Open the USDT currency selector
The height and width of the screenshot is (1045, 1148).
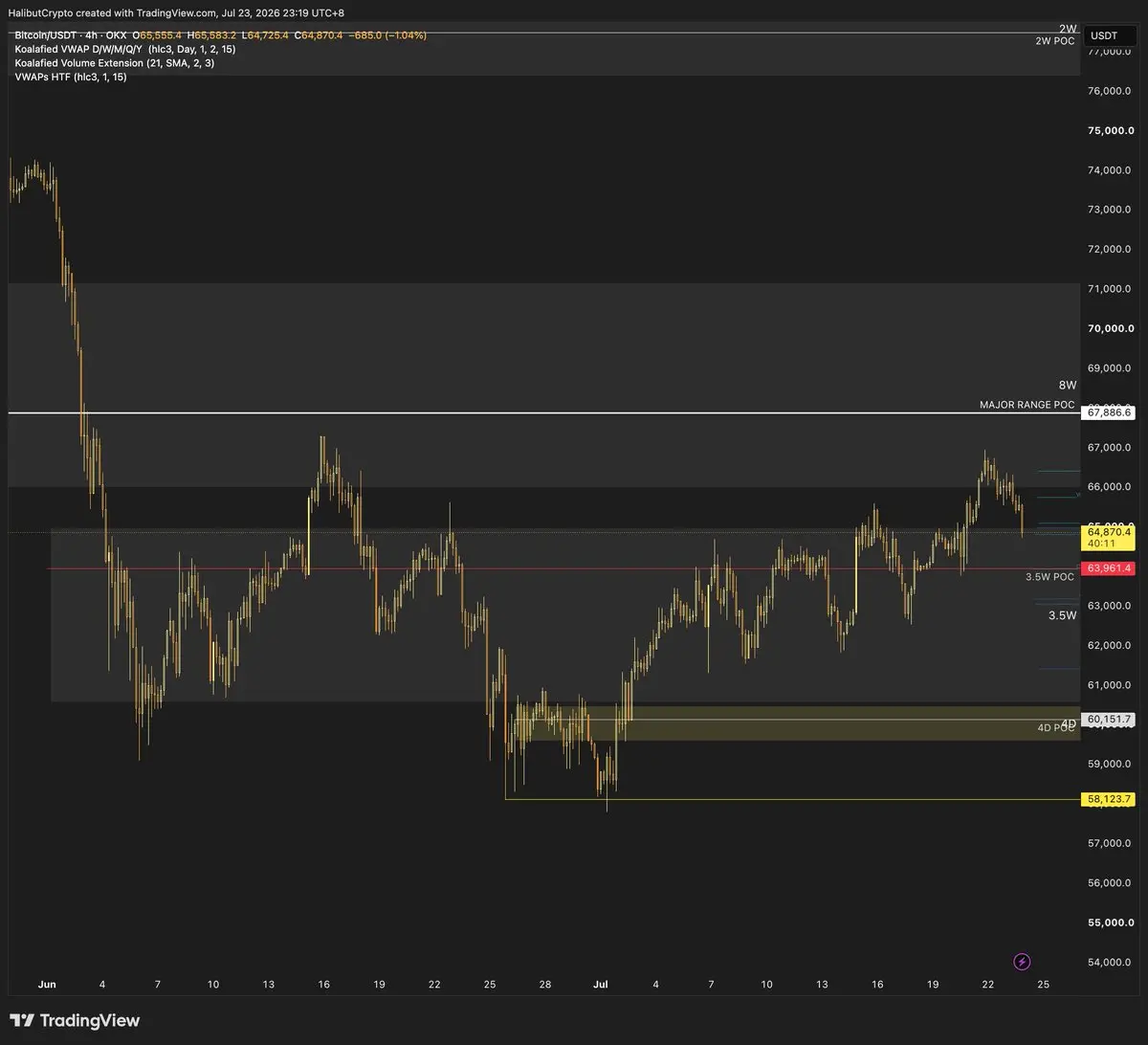(1104, 35)
